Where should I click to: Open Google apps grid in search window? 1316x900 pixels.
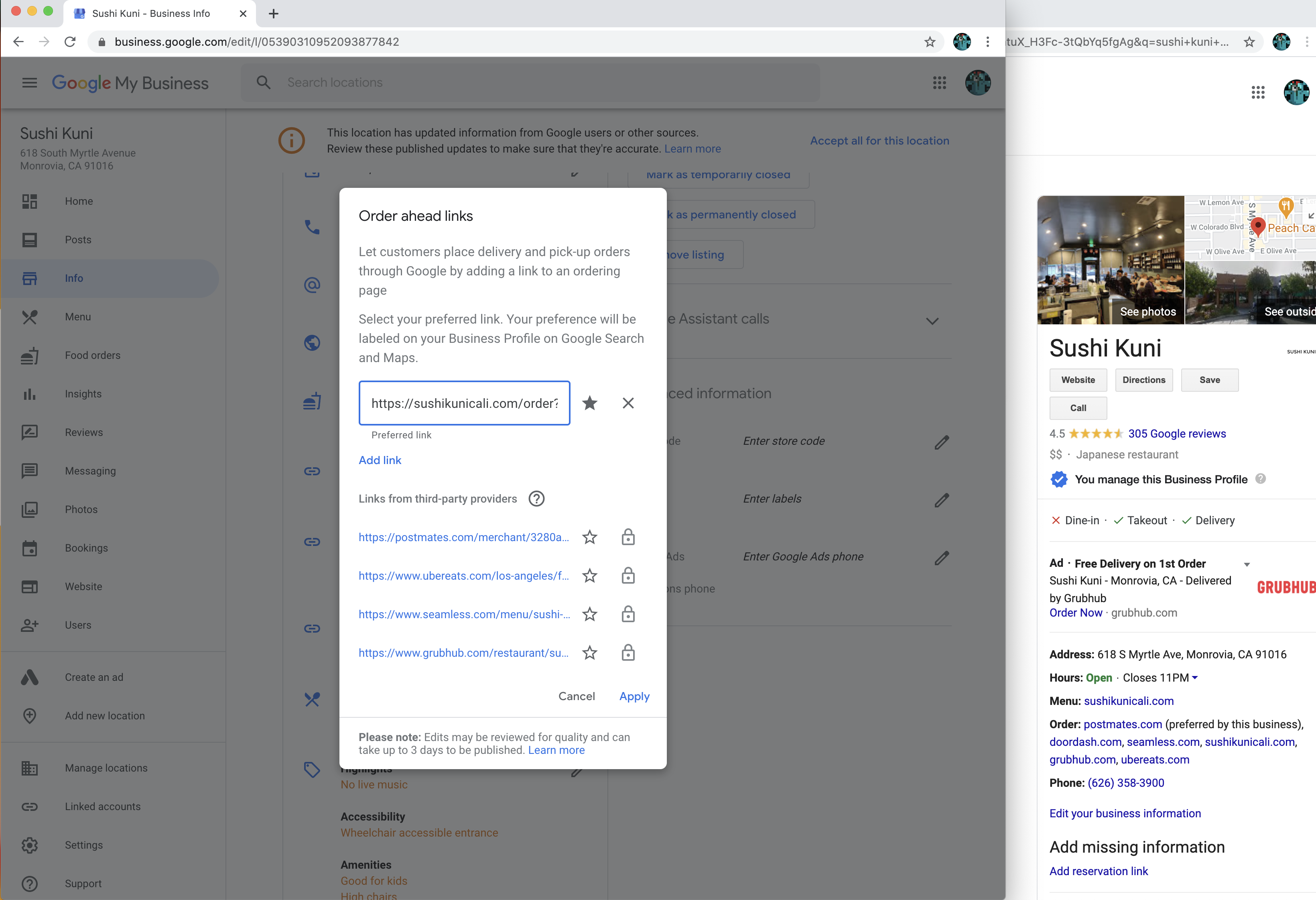click(x=1258, y=92)
